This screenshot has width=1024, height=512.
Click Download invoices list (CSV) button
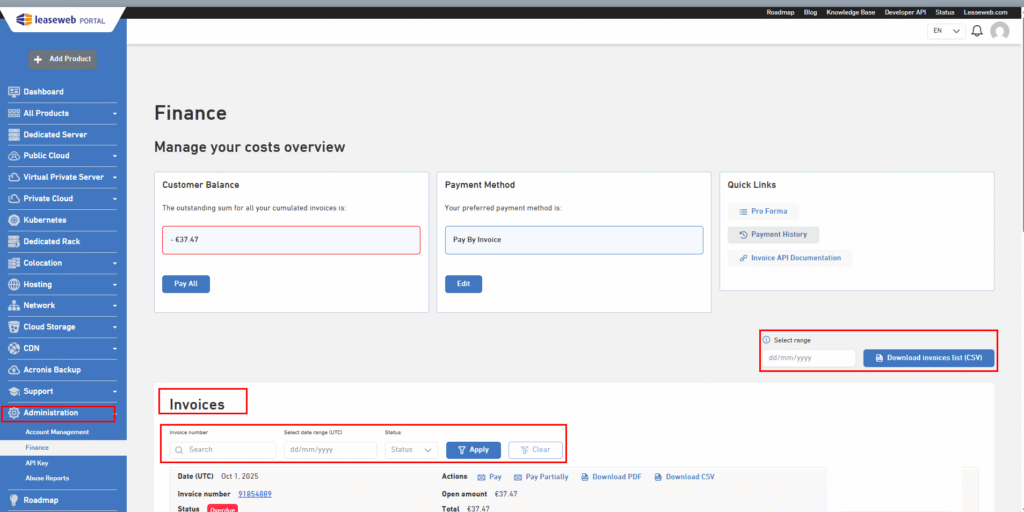pyautogui.click(x=929, y=358)
